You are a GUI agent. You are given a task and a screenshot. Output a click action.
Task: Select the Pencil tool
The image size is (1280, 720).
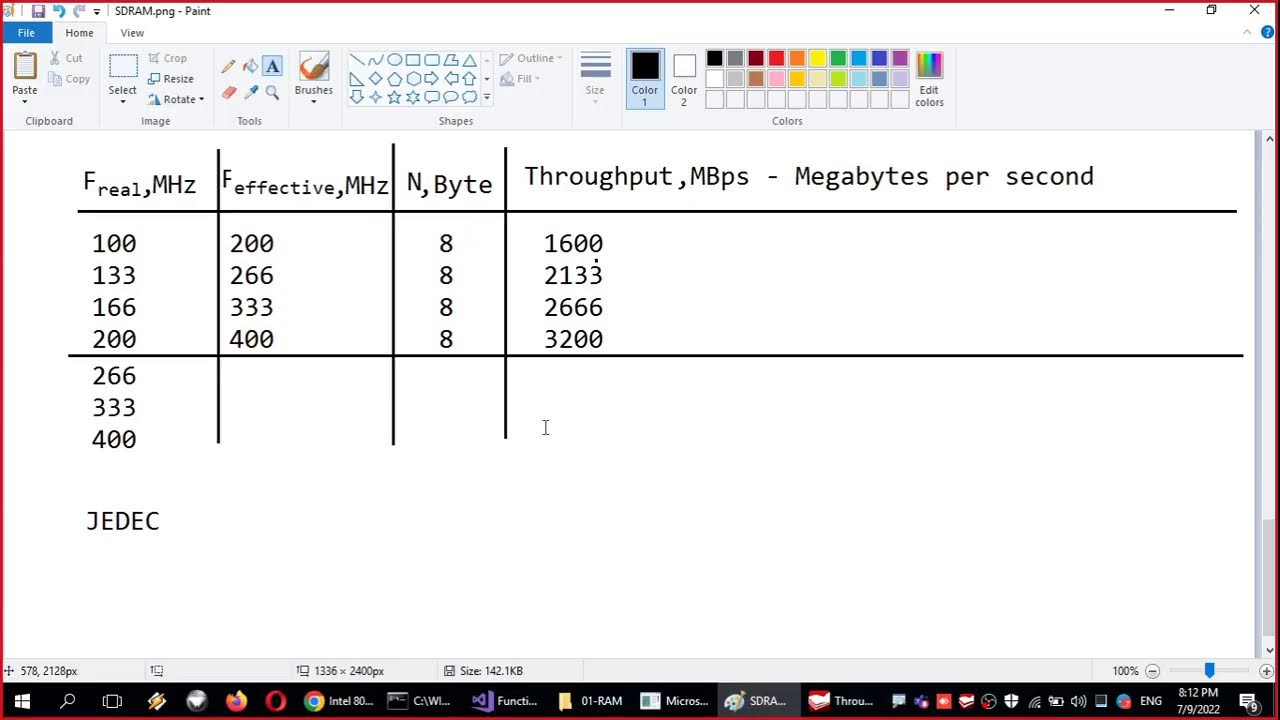[x=229, y=66]
